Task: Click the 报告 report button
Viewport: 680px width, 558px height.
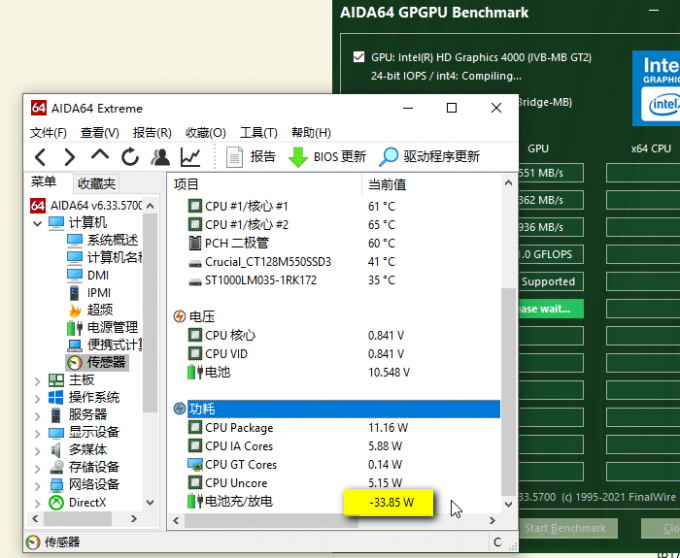Action: [x=251, y=157]
